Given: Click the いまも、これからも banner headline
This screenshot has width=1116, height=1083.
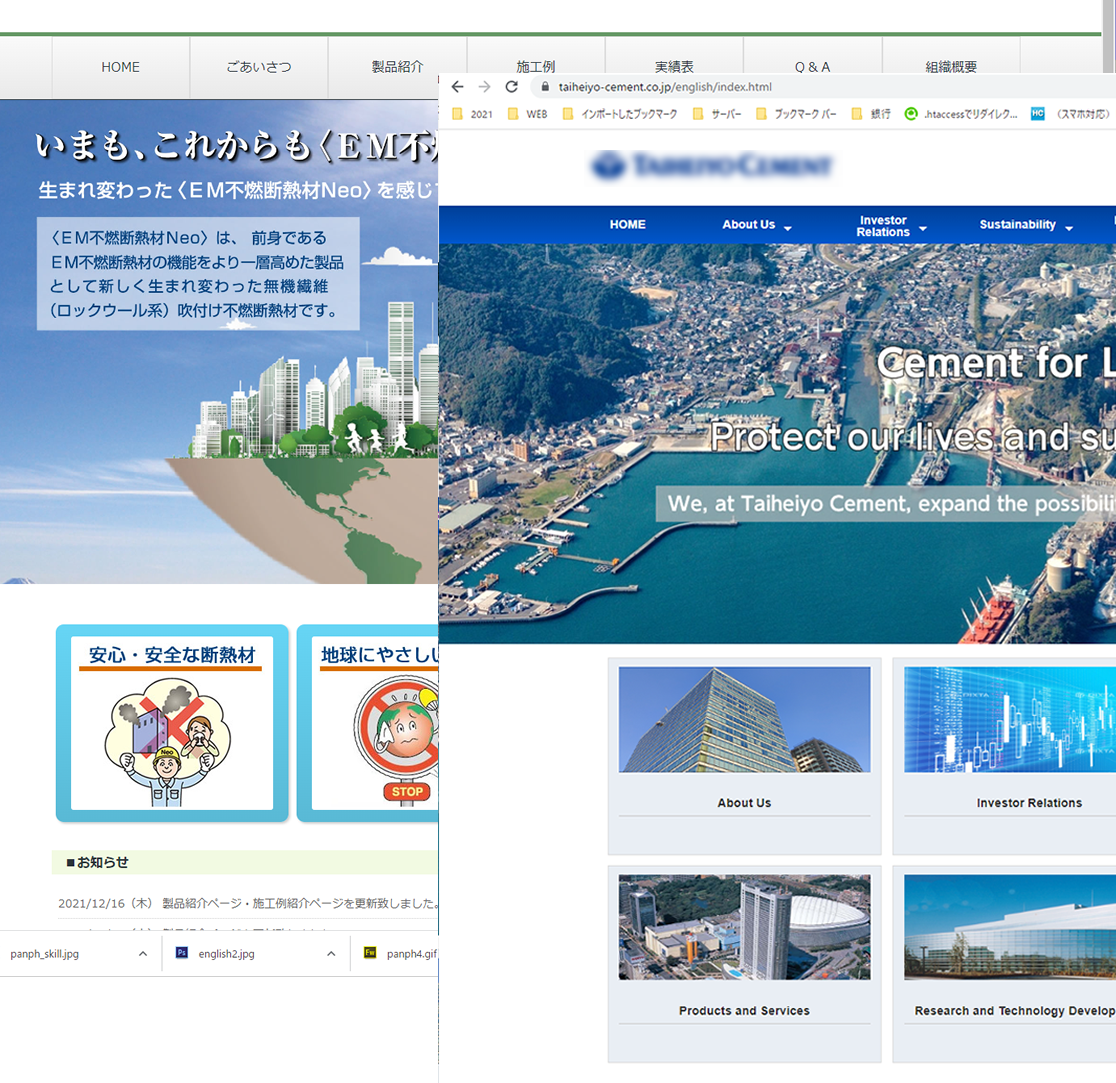Looking at the screenshot, I should point(236,146).
